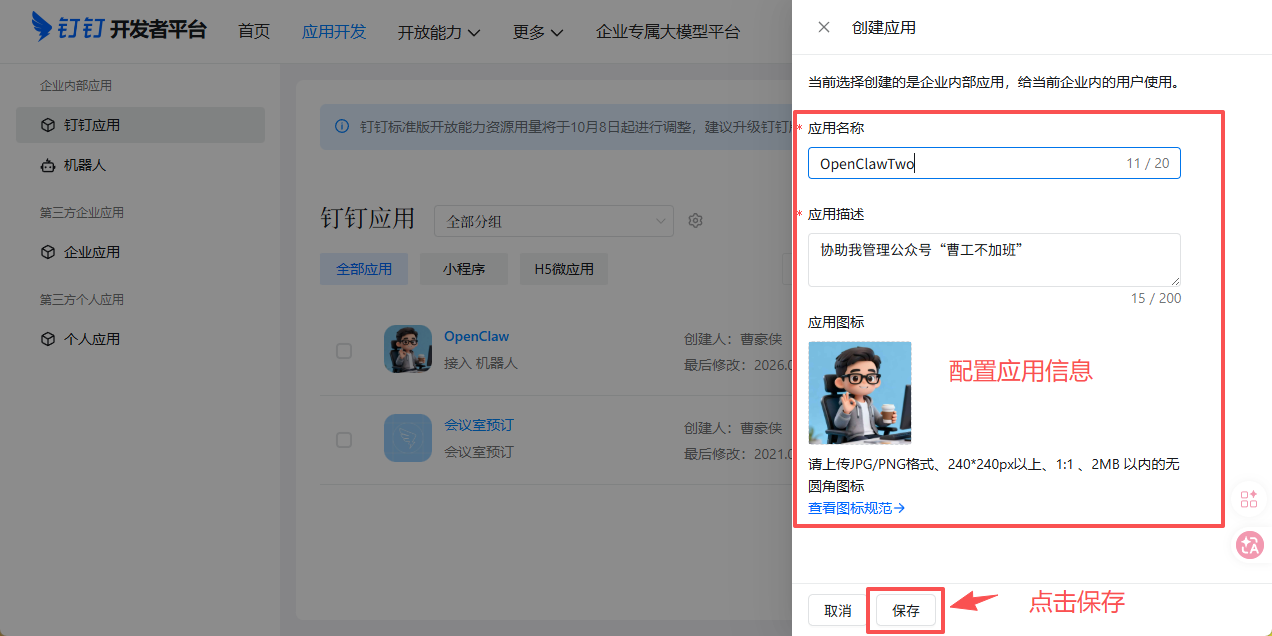This screenshot has width=1272, height=636.
Task: Select the 机器人 robot sidebar item
Action: (x=85, y=165)
